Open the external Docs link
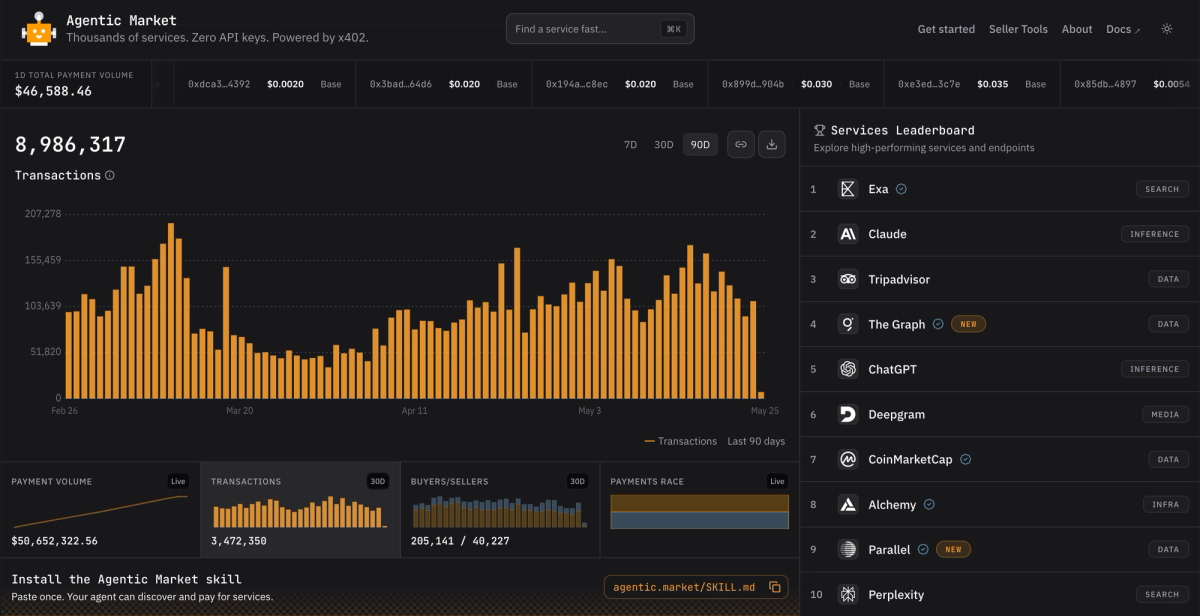Image resolution: width=1200 pixels, height=616 pixels. point(1123,29)
